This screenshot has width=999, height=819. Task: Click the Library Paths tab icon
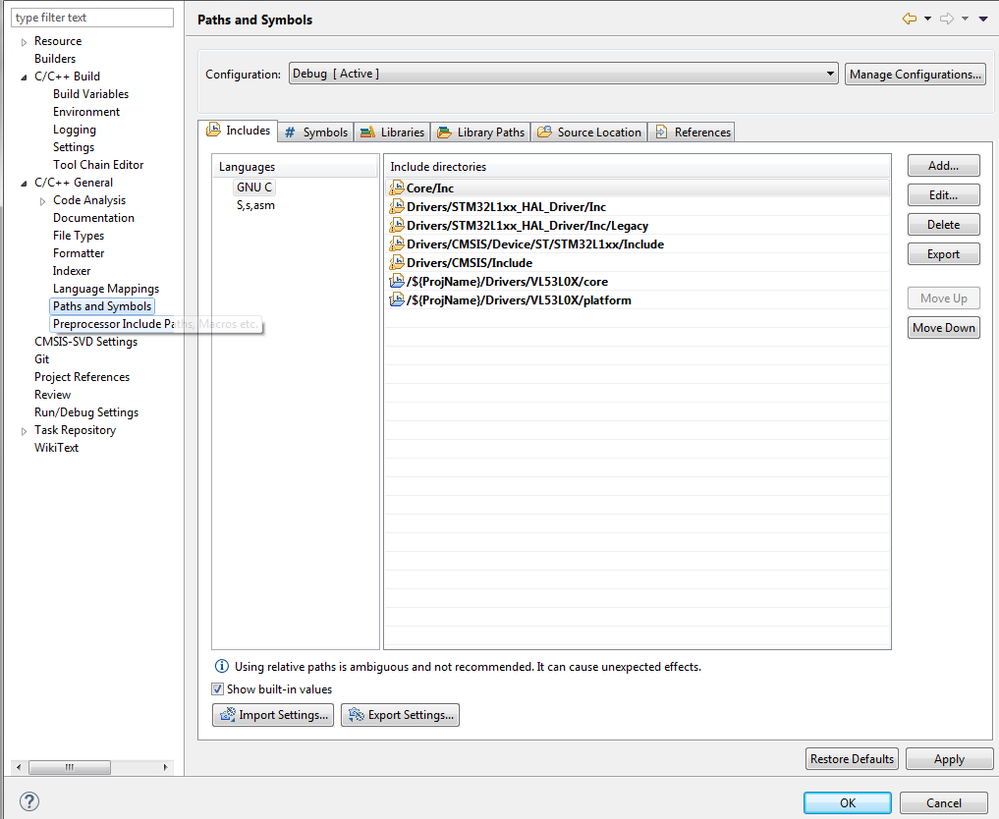point(444,133)
